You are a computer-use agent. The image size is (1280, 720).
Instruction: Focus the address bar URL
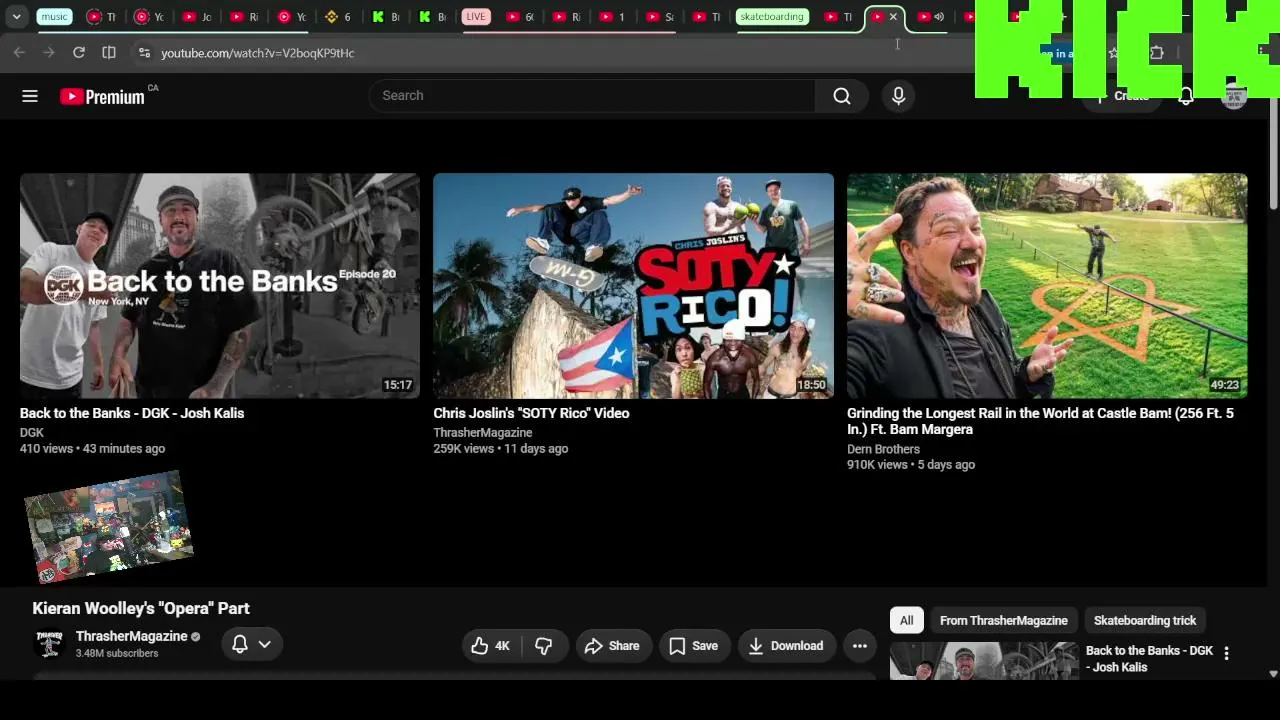coord(258,53)
